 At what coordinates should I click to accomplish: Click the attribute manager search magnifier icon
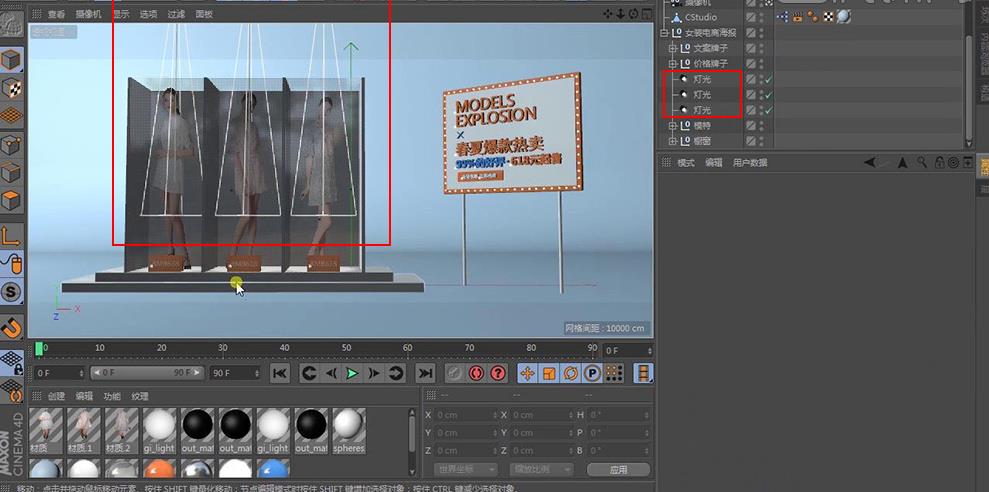pos(922,163)
